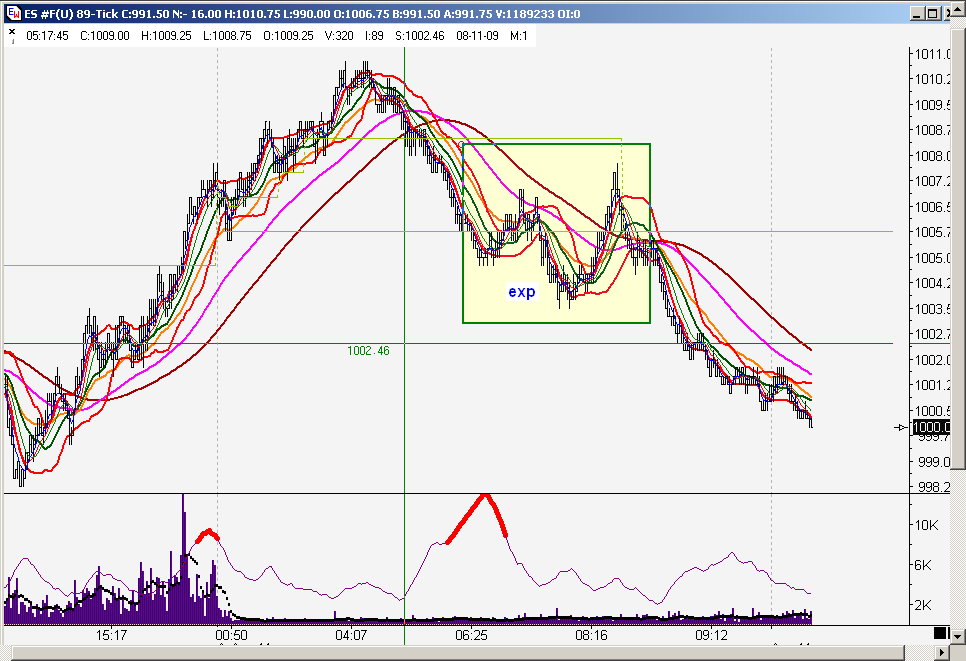Image resolution: width=966 pixels, height=661 pixels.
Task: Click the 1011 price scale label
Action: coord(932,54)
